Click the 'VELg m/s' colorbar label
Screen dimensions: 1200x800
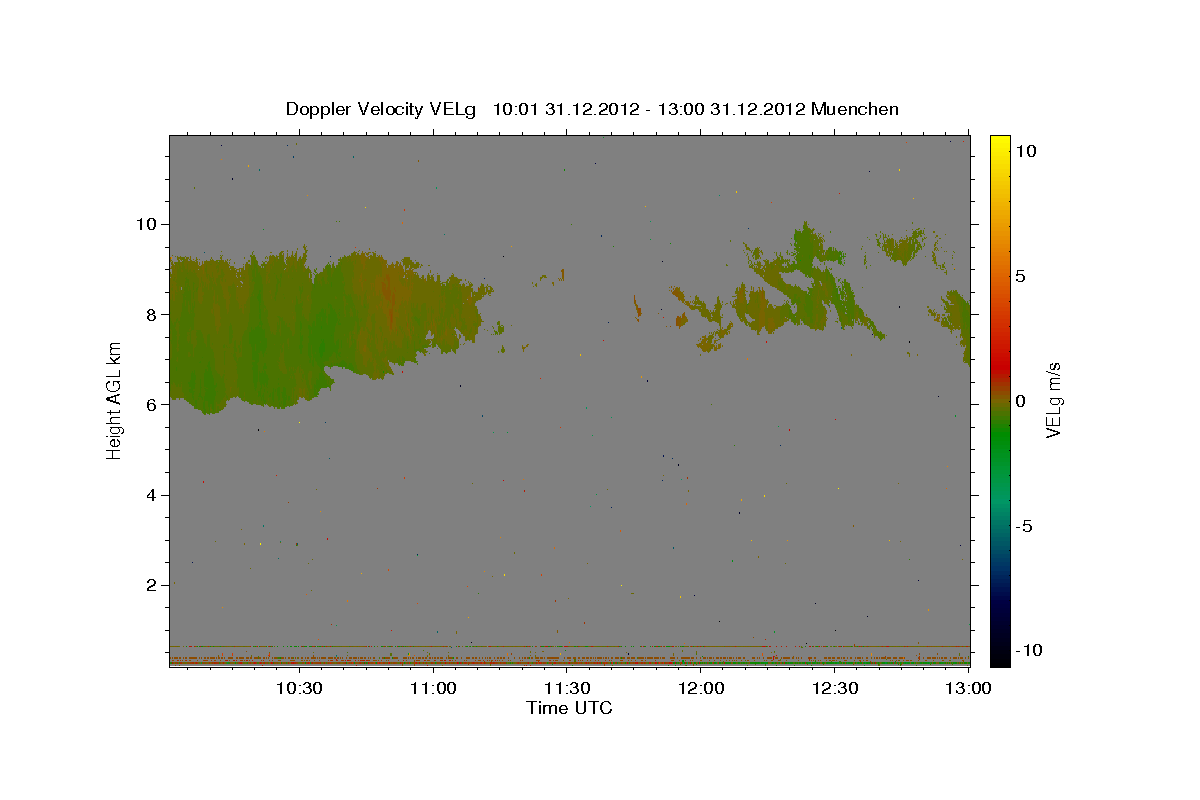pos(1053,400)
